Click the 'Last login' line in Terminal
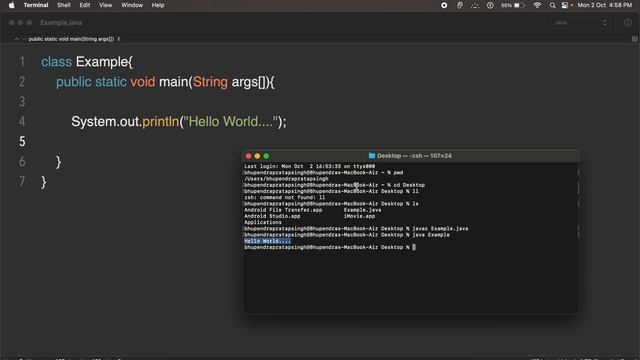This screenshot has height=360, width=640. pos(309,167)
